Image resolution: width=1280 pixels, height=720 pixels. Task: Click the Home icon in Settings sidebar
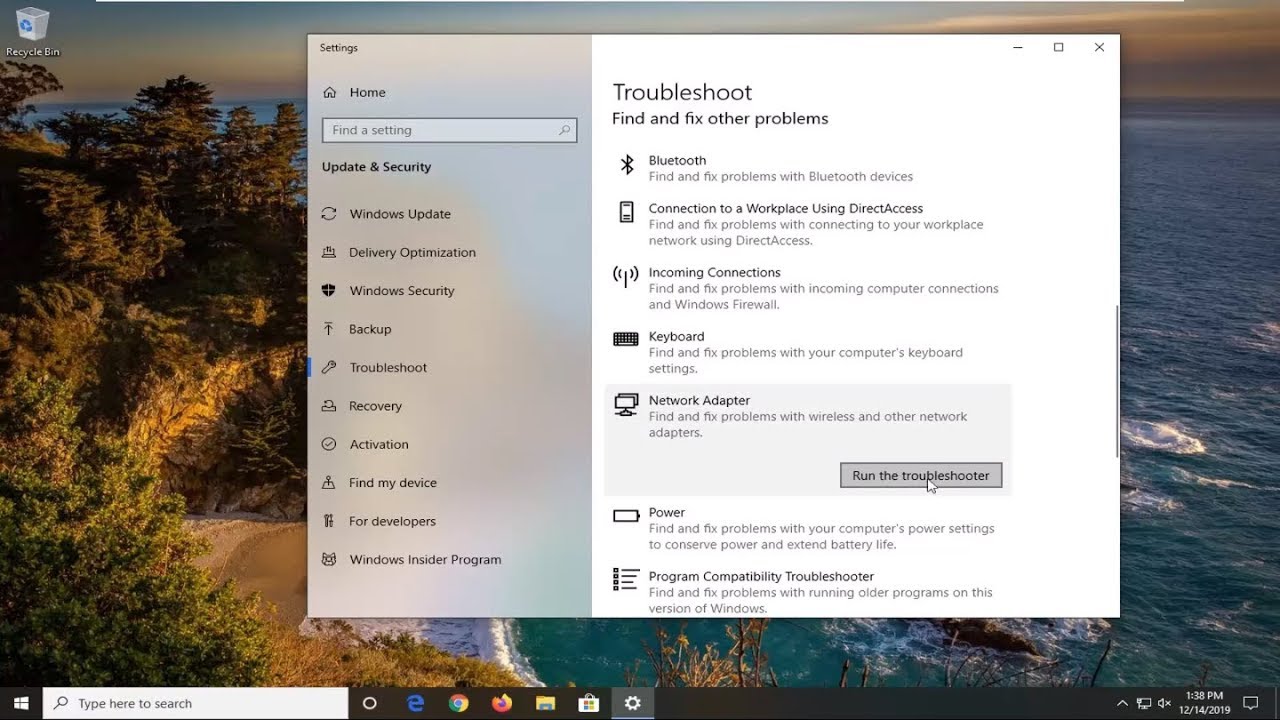click(x=329, y=92)
